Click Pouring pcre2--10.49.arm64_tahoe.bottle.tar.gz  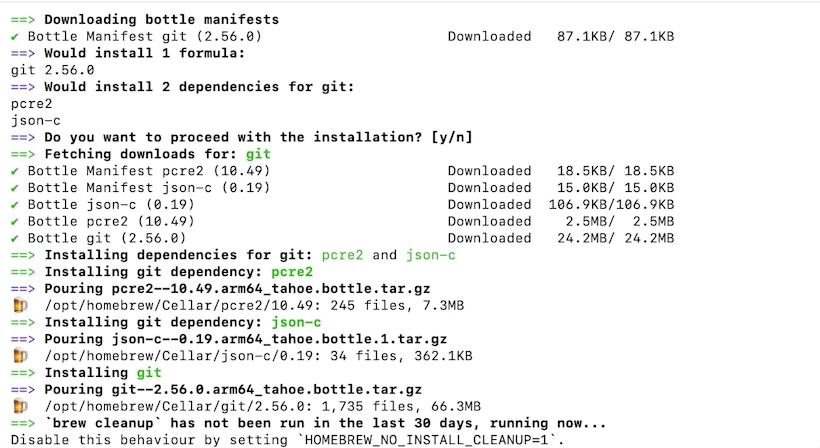pos(237,289)
